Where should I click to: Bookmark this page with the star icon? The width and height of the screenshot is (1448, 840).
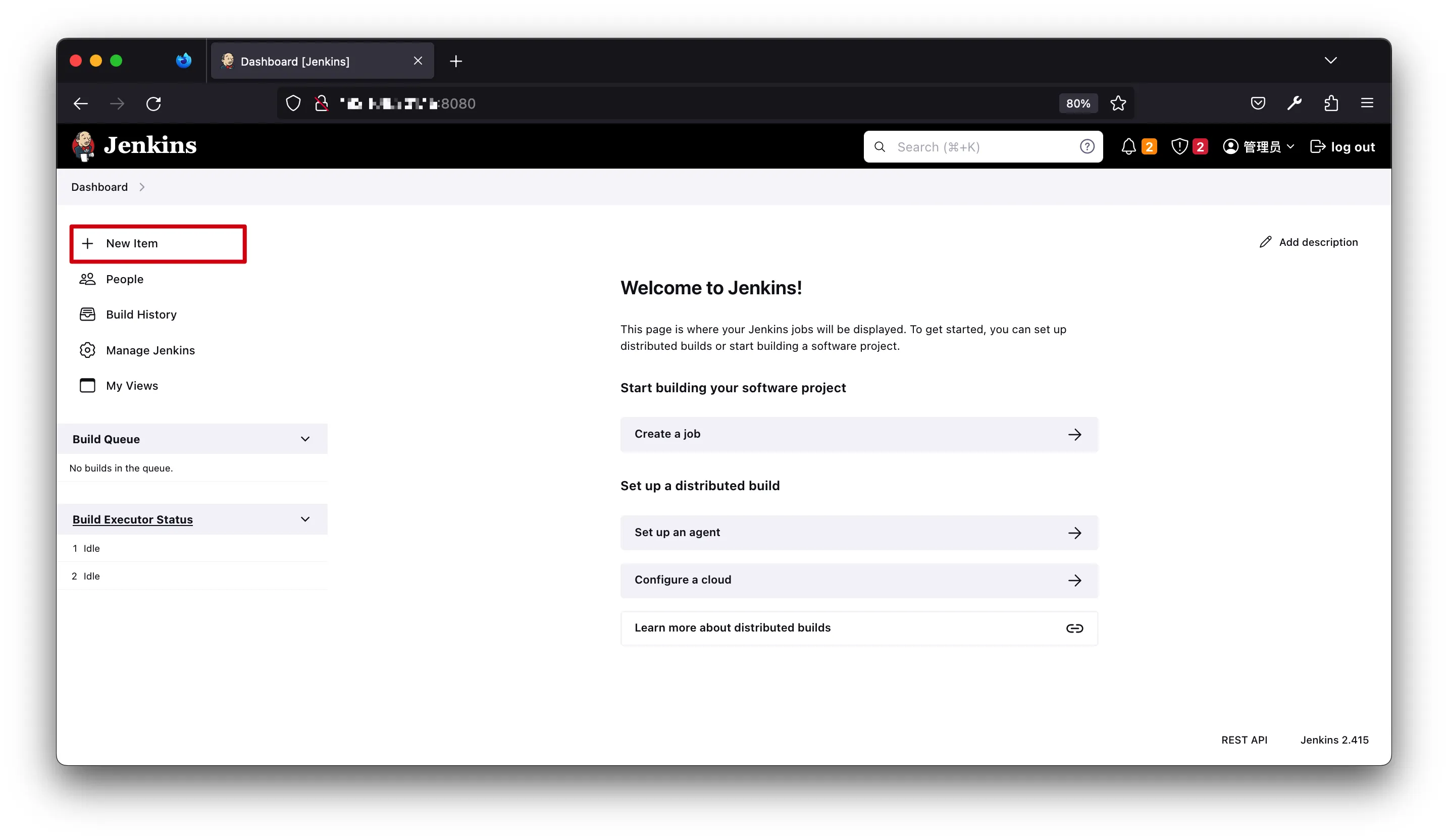1118,103
